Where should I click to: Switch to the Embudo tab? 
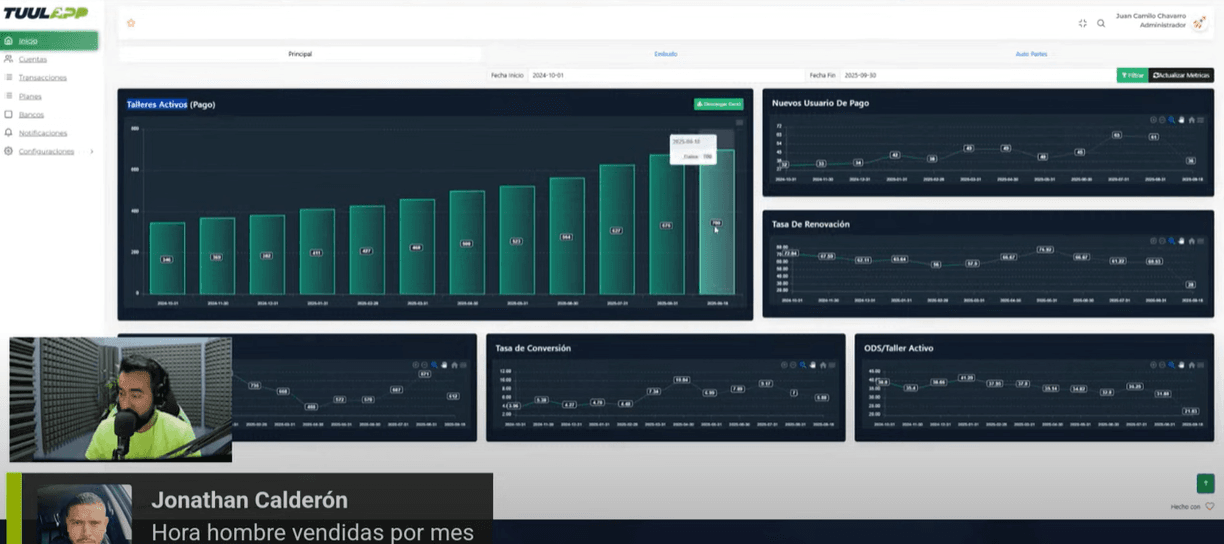pos(666,54)
